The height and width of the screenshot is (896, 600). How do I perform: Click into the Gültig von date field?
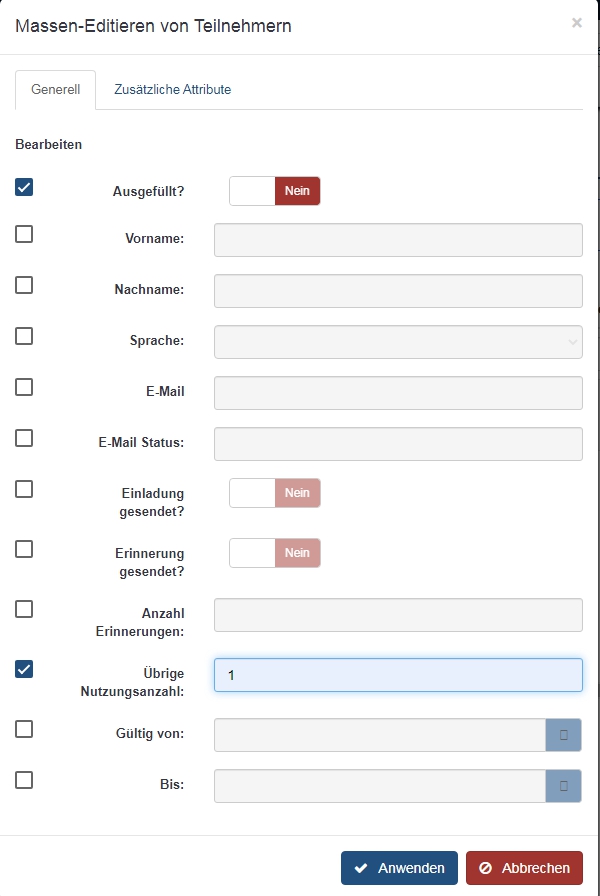(380, 735)
